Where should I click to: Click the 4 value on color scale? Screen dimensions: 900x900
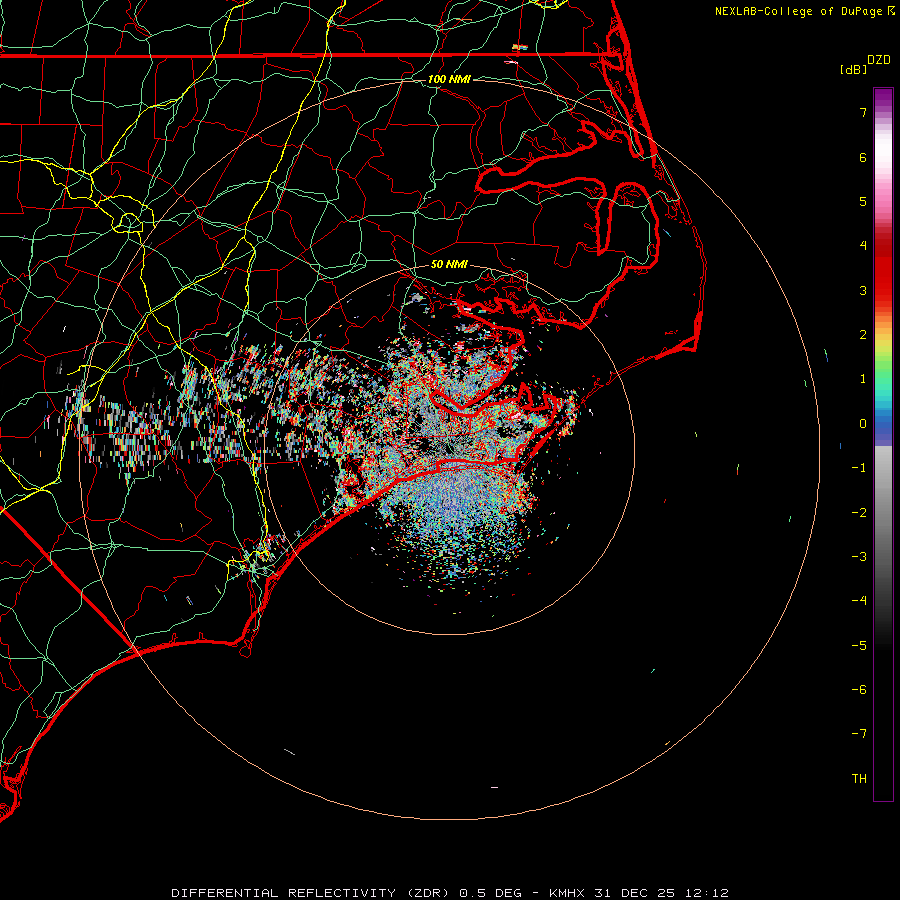pyautogui.click(x=863, y=246)
